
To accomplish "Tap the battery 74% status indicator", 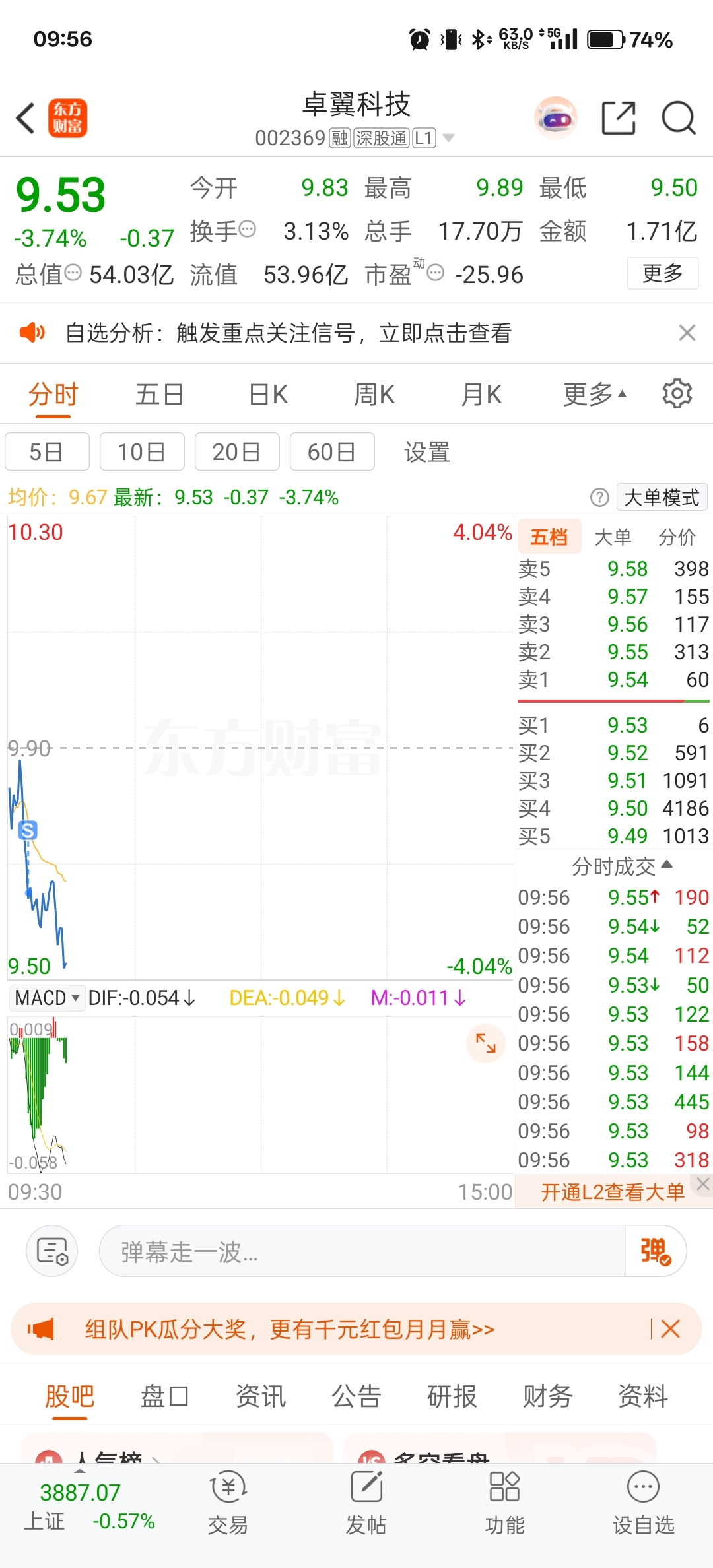I will click(x=630, y=40).
